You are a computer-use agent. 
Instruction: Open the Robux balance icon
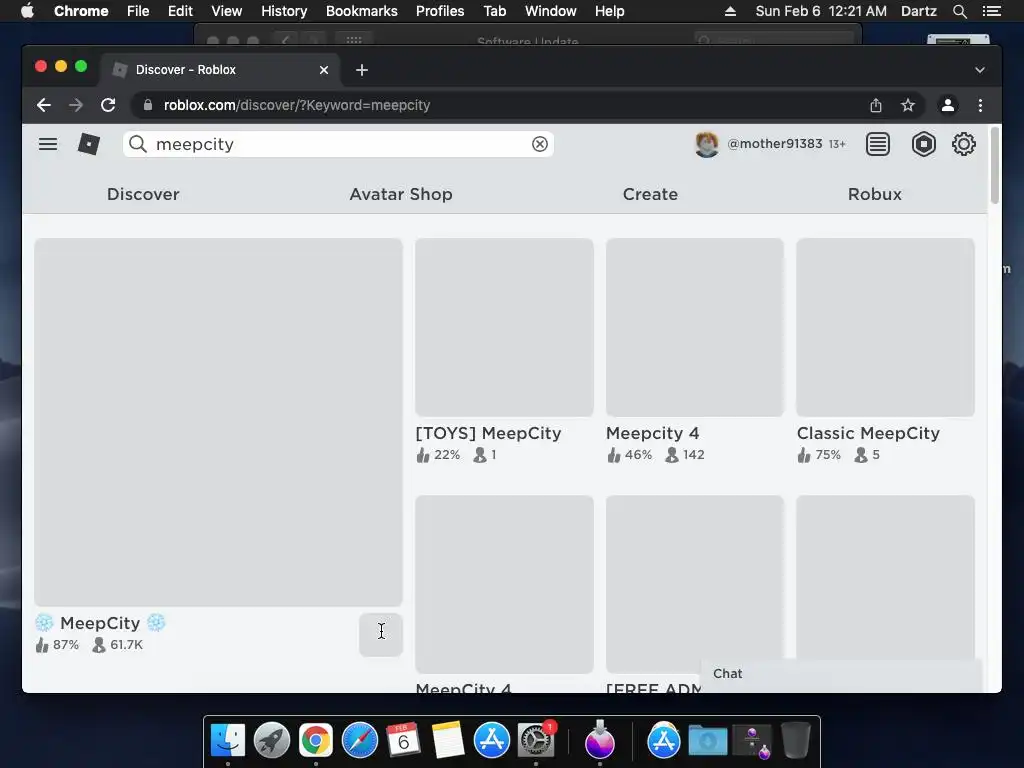tap(923, 144)
